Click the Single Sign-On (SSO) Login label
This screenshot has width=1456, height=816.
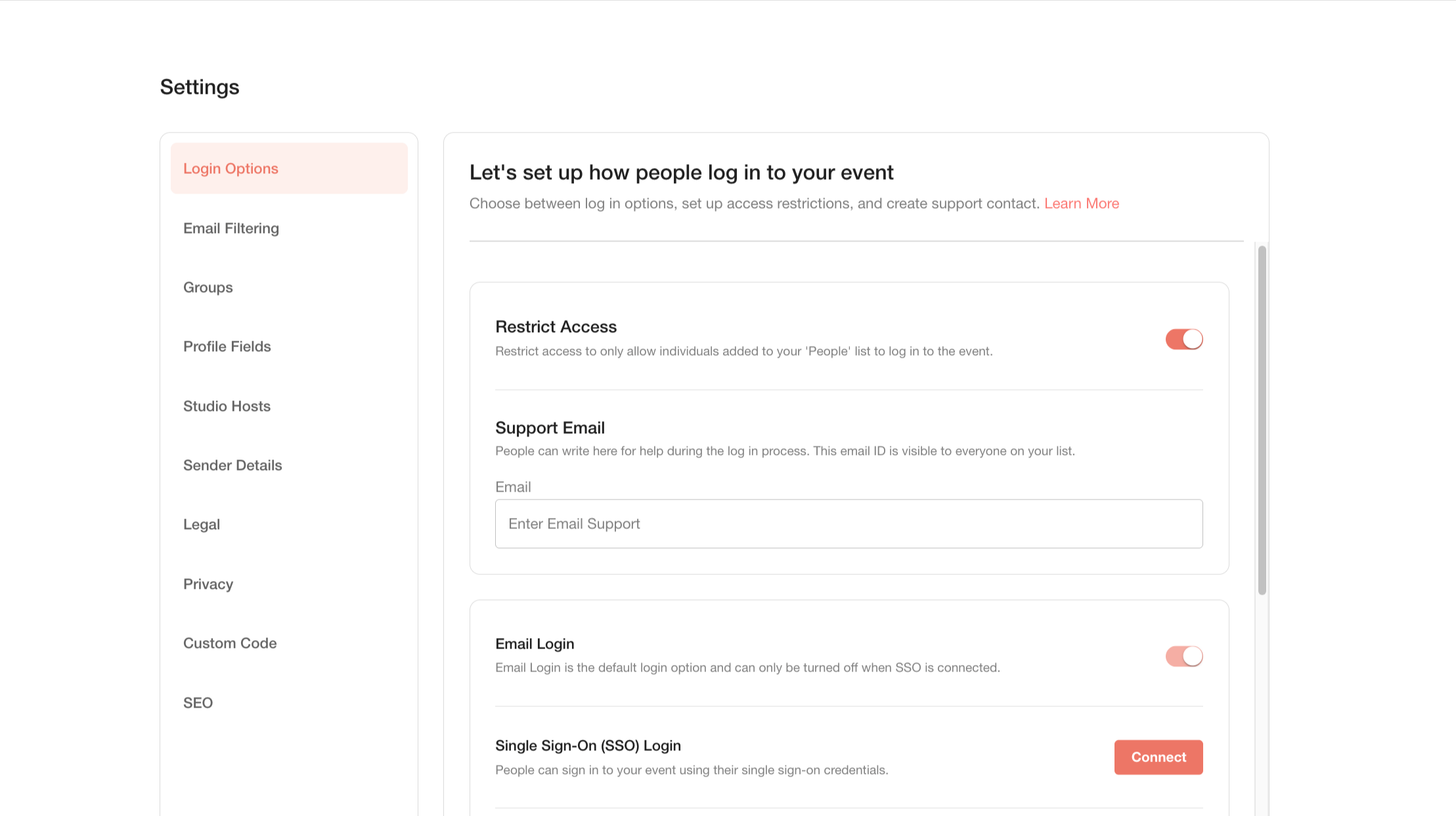point(588,746)
